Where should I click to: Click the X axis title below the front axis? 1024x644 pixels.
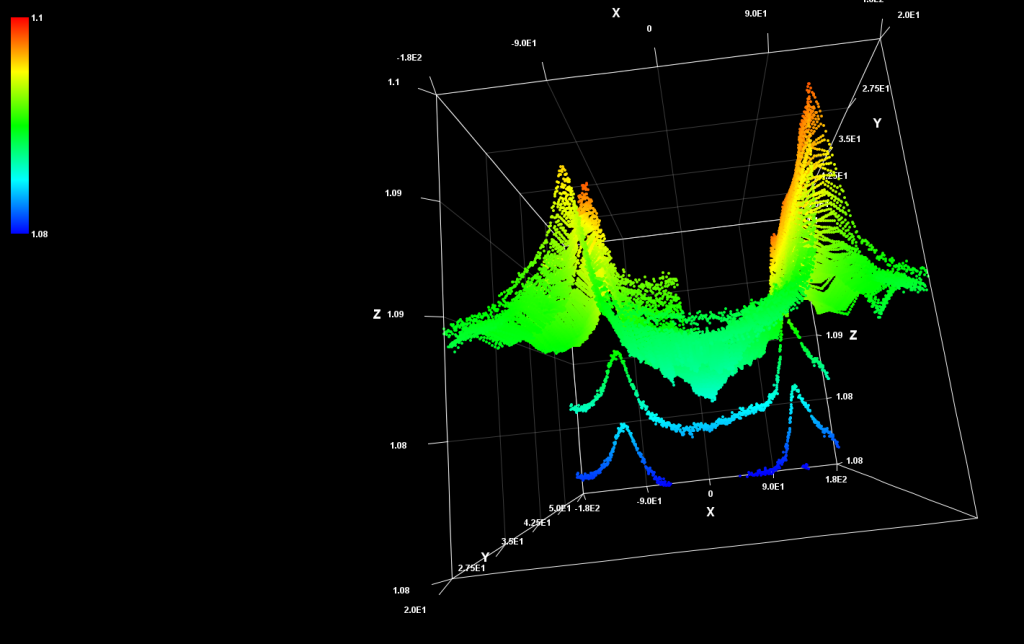[x=711, y=512]
